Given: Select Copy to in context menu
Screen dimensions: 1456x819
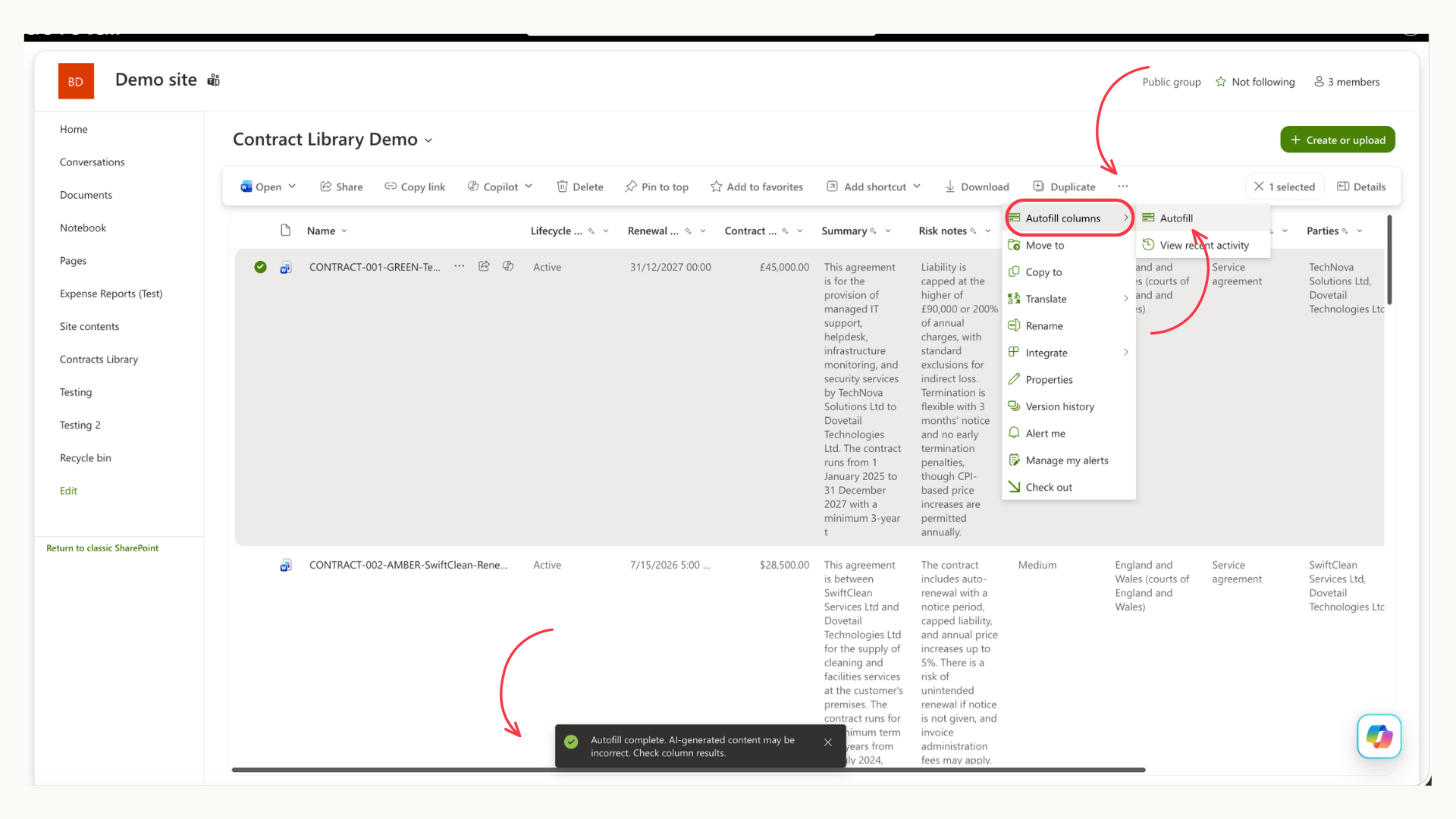Looking at the screenshot, I should (x=1068, y=272).
